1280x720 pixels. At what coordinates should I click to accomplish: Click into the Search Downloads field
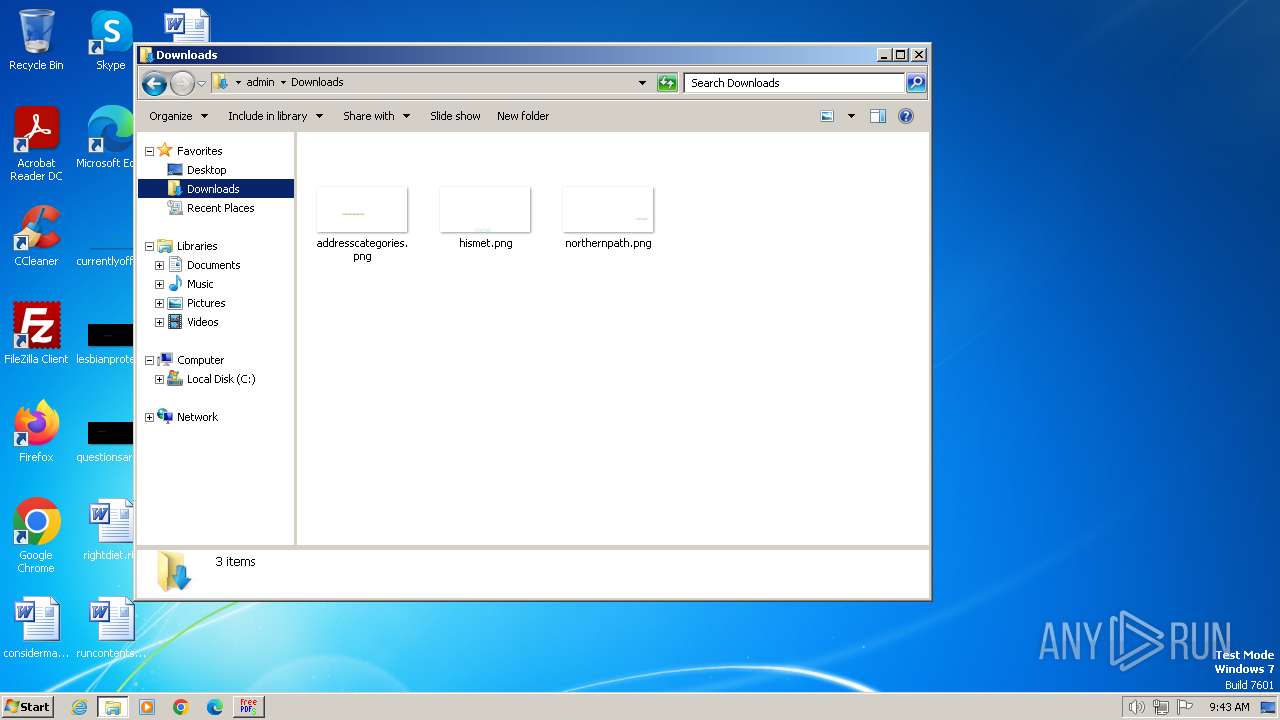click(x=795, y=83)
